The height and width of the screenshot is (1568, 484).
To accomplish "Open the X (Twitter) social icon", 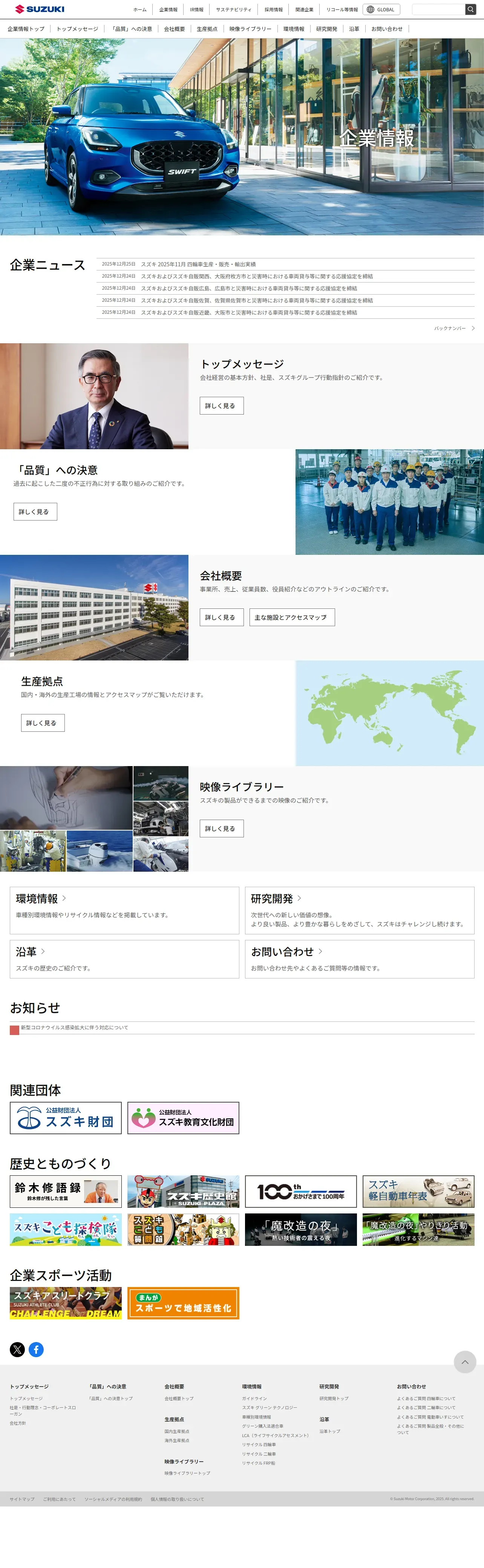I will 17,1350.
